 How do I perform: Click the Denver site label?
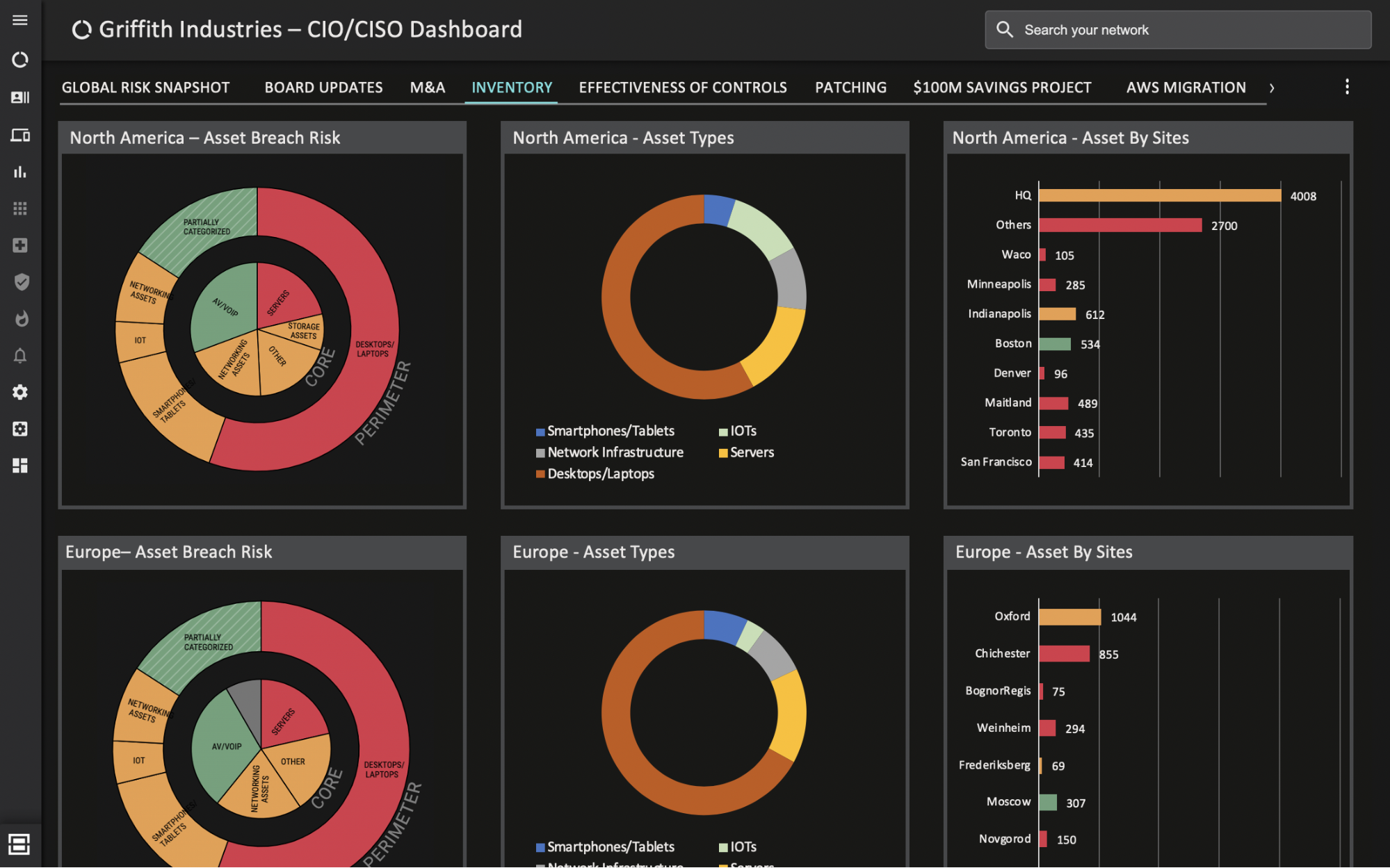point(1012,373)
